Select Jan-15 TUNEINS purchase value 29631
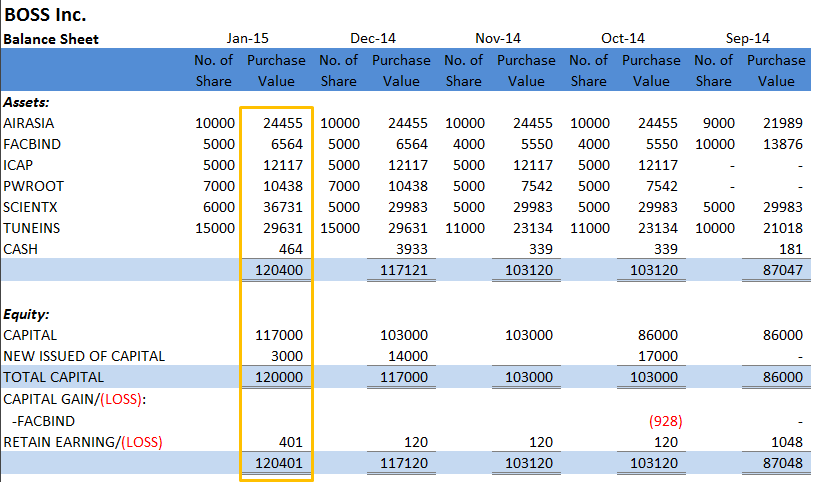Viewport: 816px width, 482px height. point(283,228)
